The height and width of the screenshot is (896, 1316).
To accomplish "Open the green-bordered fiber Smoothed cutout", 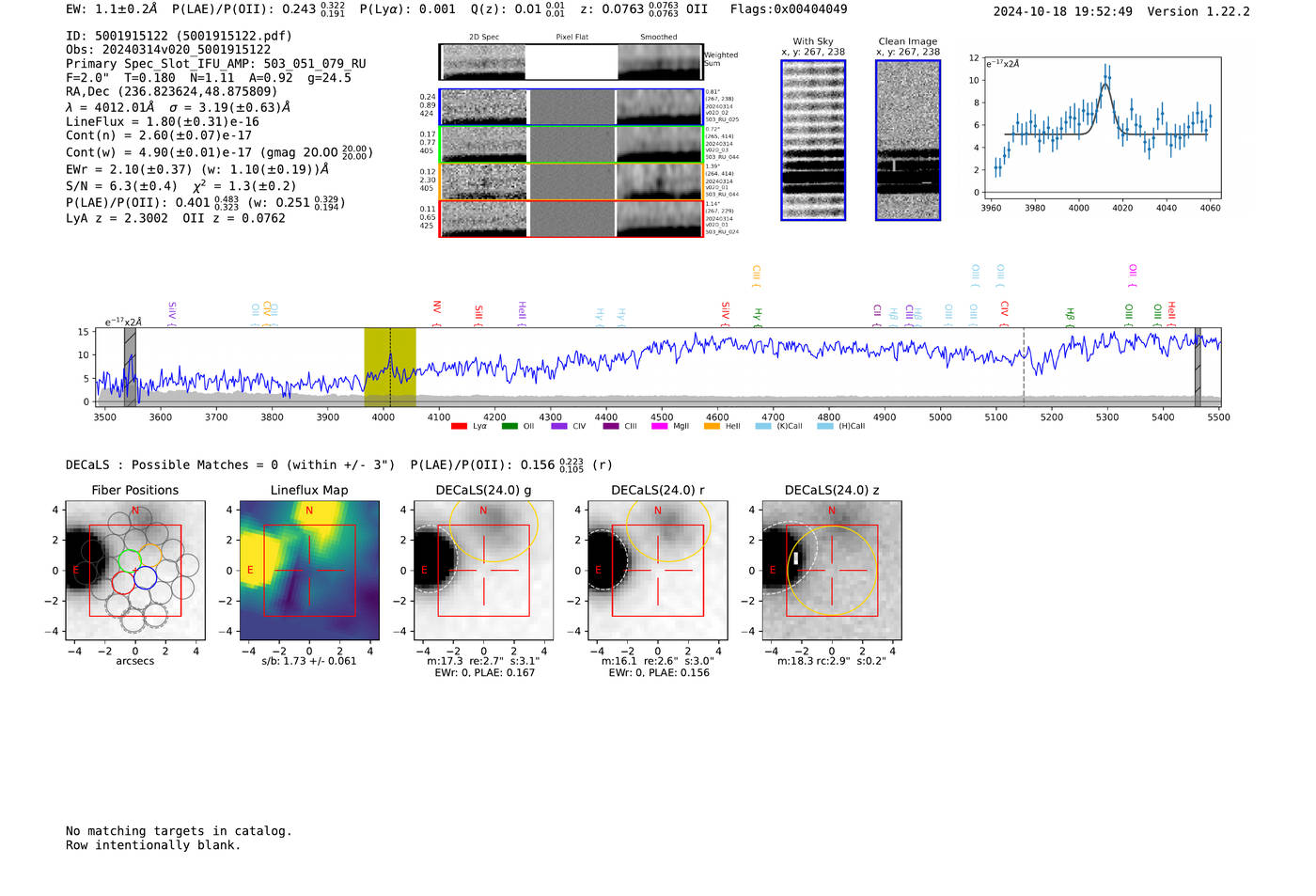I will pyautogui.click(x=660, y=144).
